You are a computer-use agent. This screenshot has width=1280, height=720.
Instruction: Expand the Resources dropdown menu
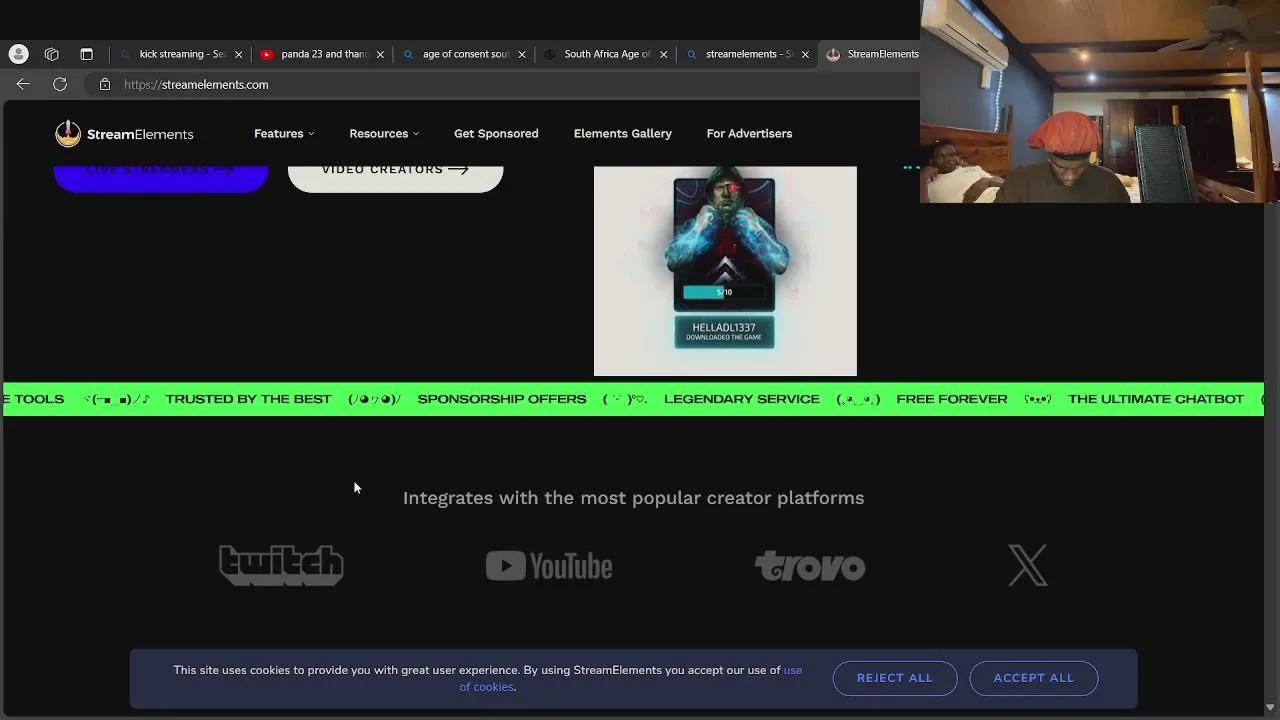coord(384,133)
